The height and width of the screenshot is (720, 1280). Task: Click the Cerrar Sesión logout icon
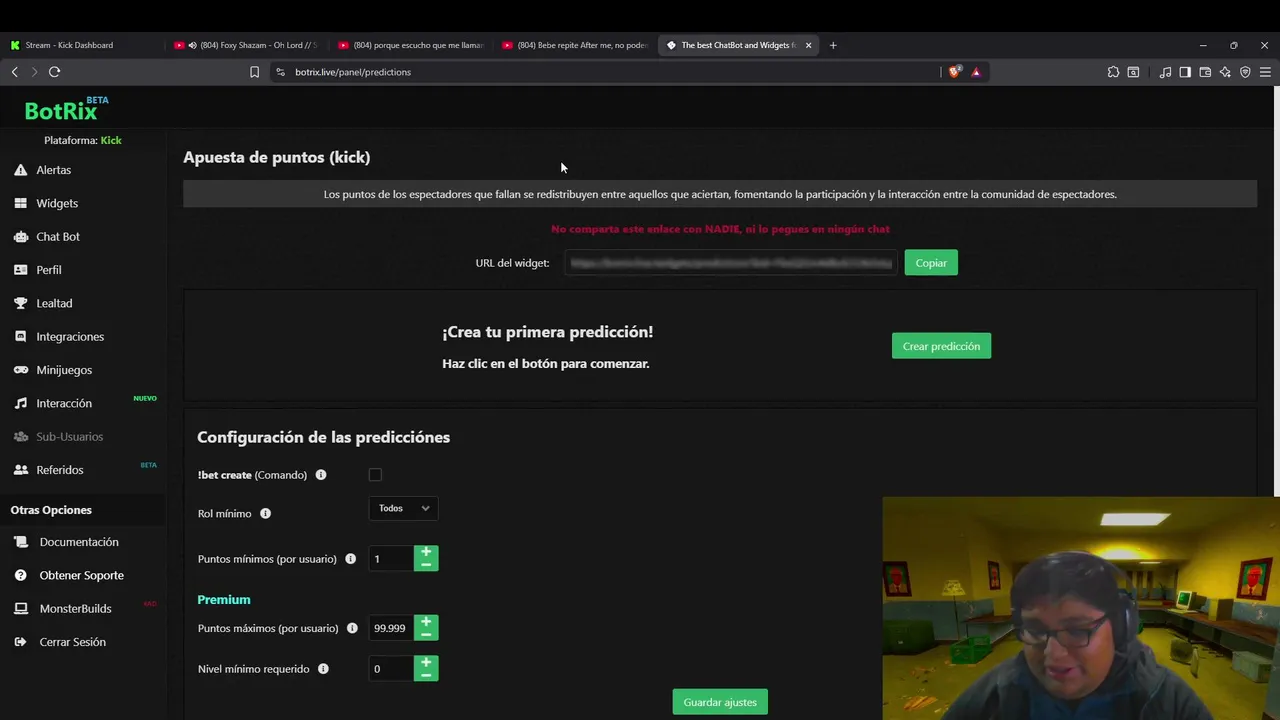pyautogui.click(x=20, y=642)
